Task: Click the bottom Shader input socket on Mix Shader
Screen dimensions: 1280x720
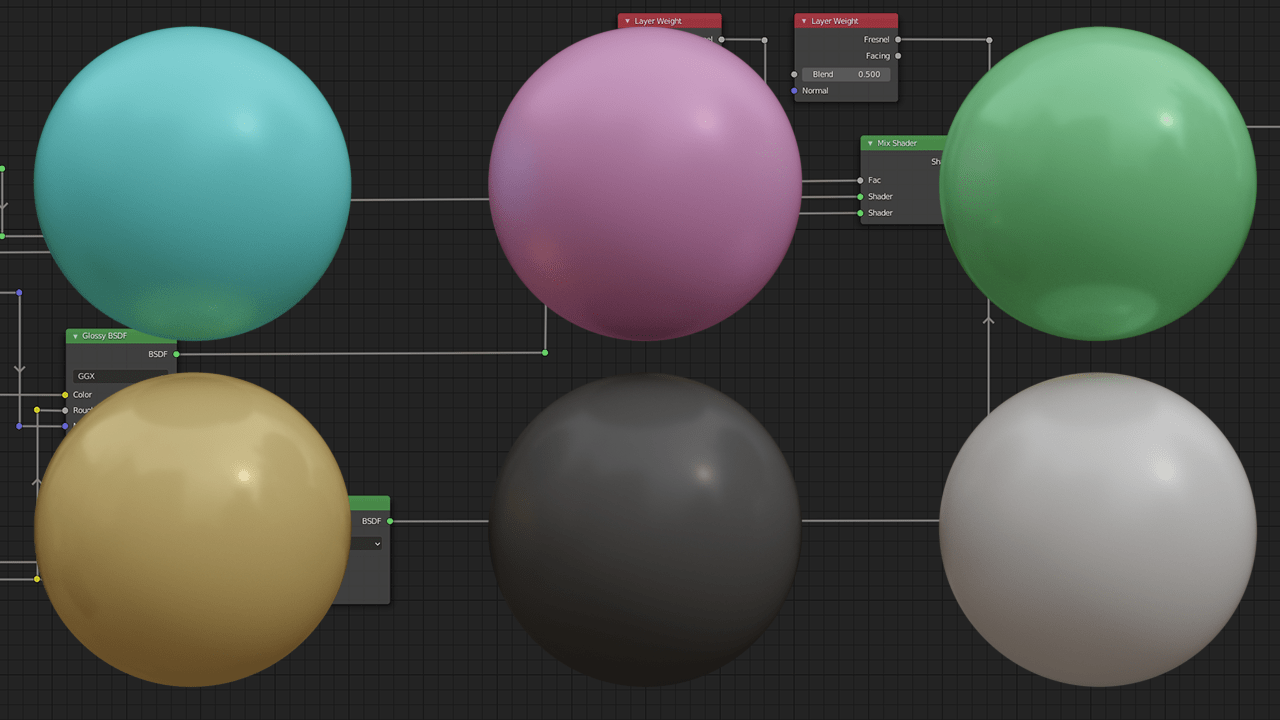Action: pyautogui.click(x=859, y=213)
